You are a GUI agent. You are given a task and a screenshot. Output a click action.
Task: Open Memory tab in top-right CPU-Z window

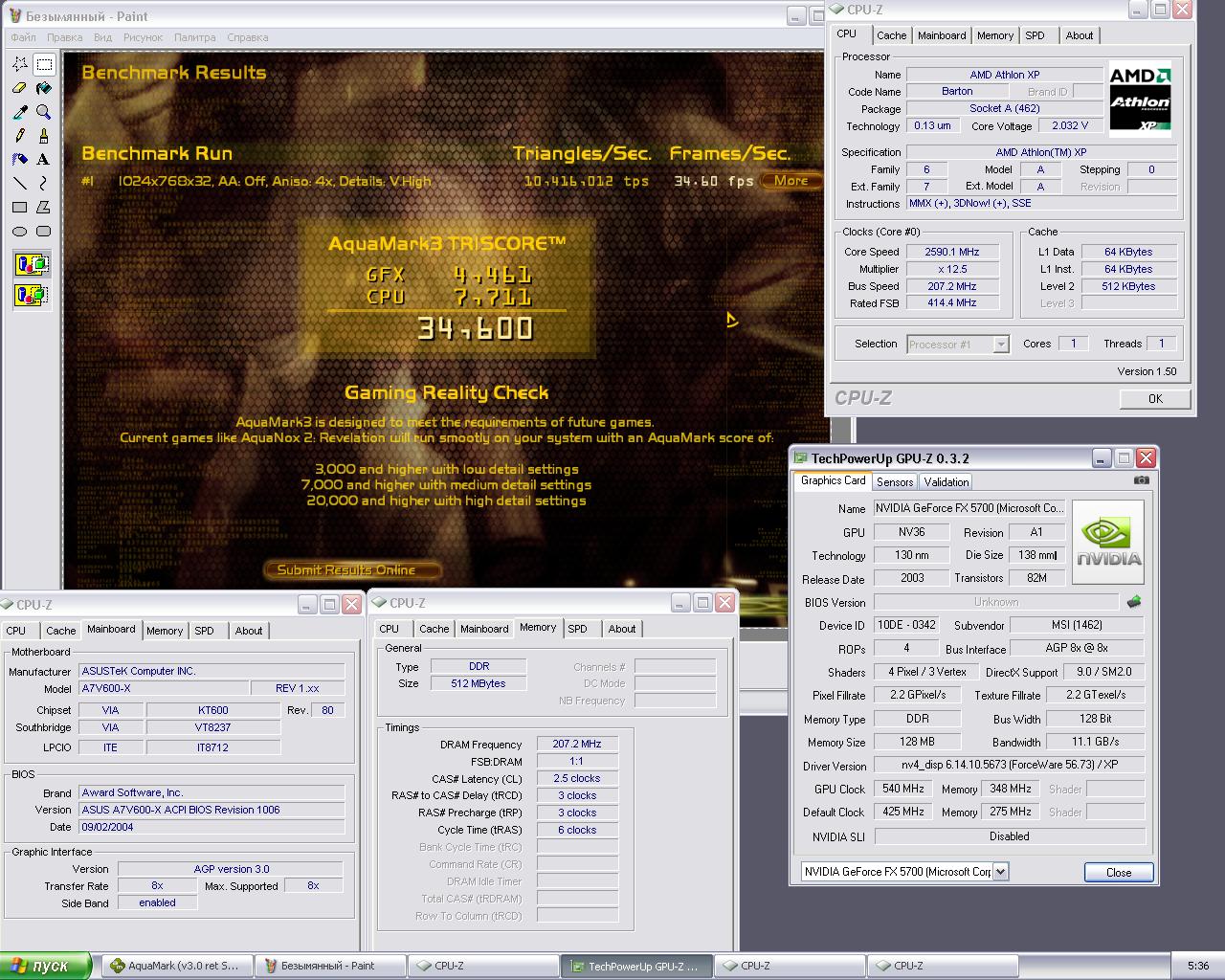coord(995,35)
